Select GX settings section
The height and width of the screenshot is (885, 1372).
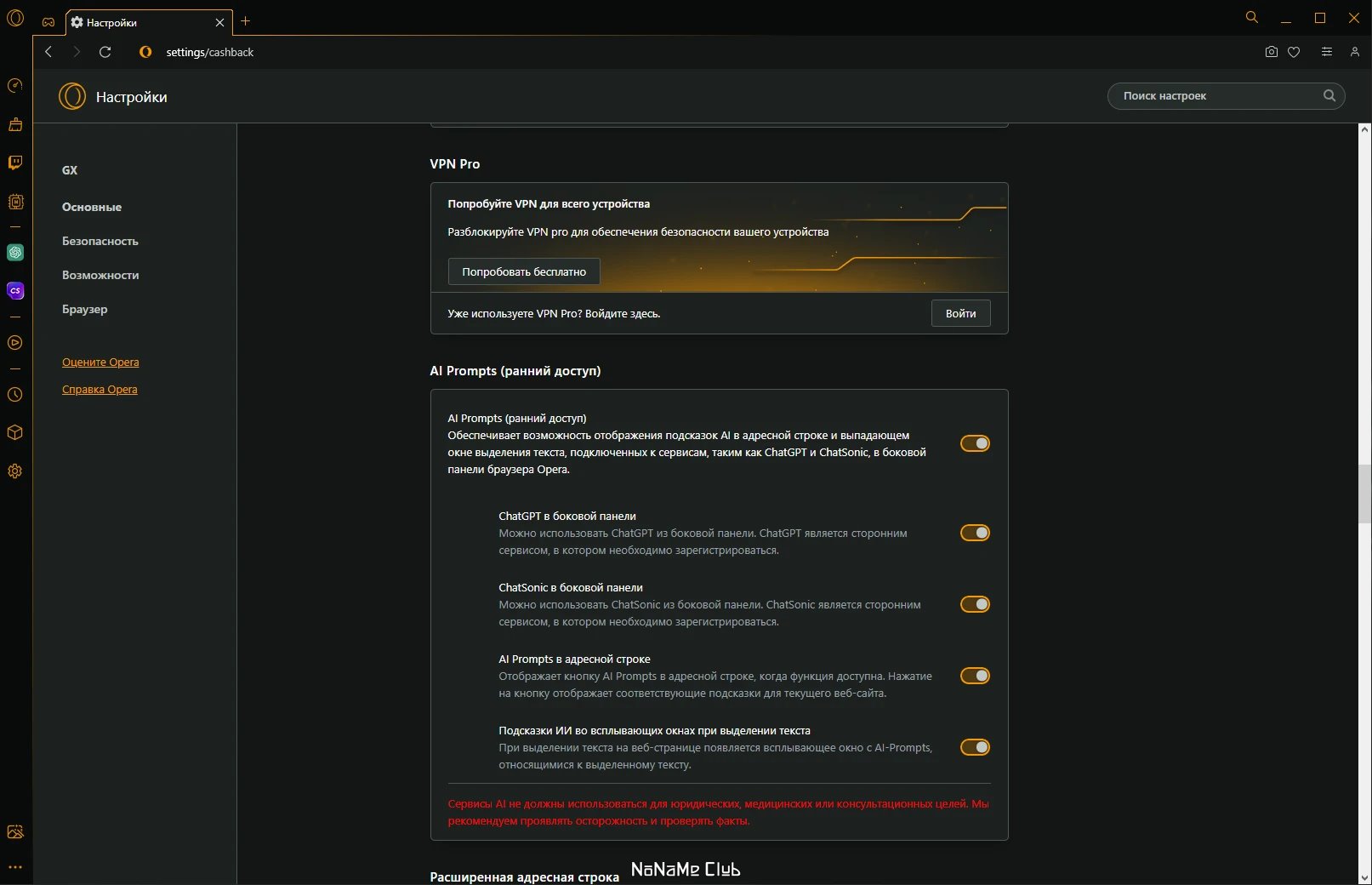coord(70,170)
